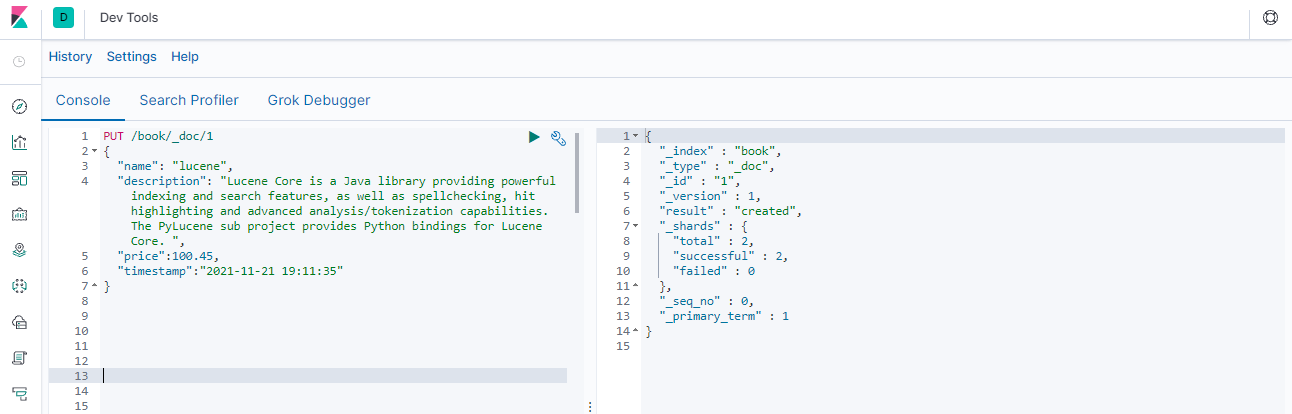Image resolution: width=1292 pixels, height=414 pixels.
Task: Send request with green play button
Action: [534, 136]
